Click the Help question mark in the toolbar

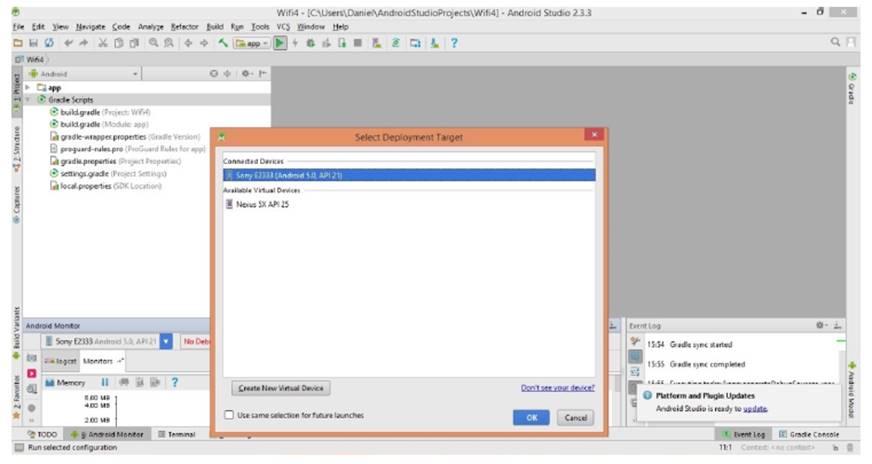pos(454,43)
